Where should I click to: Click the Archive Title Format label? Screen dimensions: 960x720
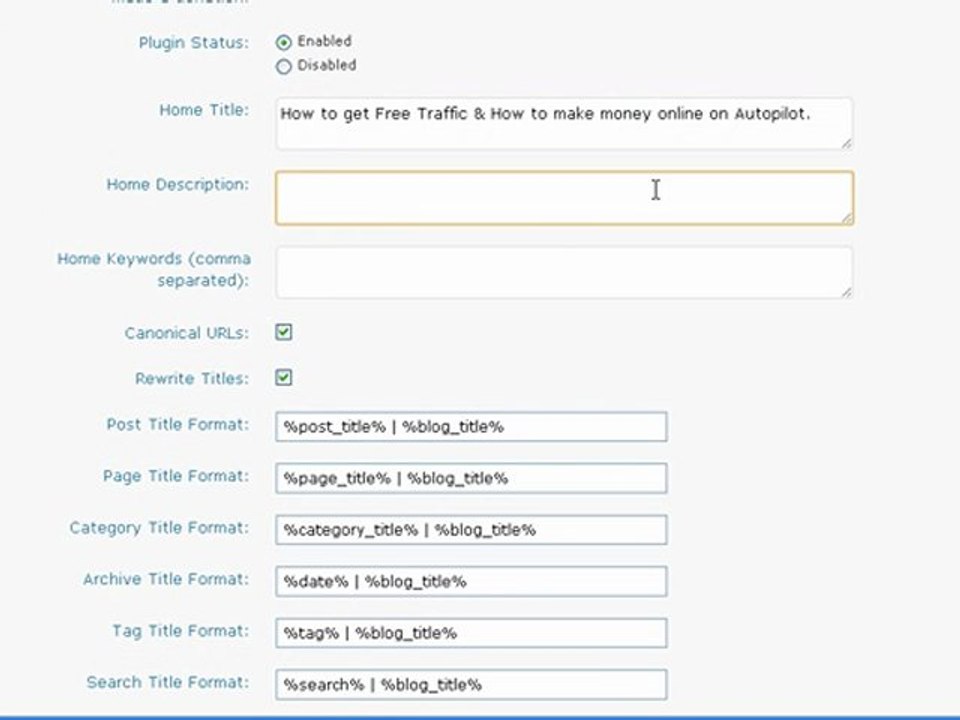click(166, 579)
